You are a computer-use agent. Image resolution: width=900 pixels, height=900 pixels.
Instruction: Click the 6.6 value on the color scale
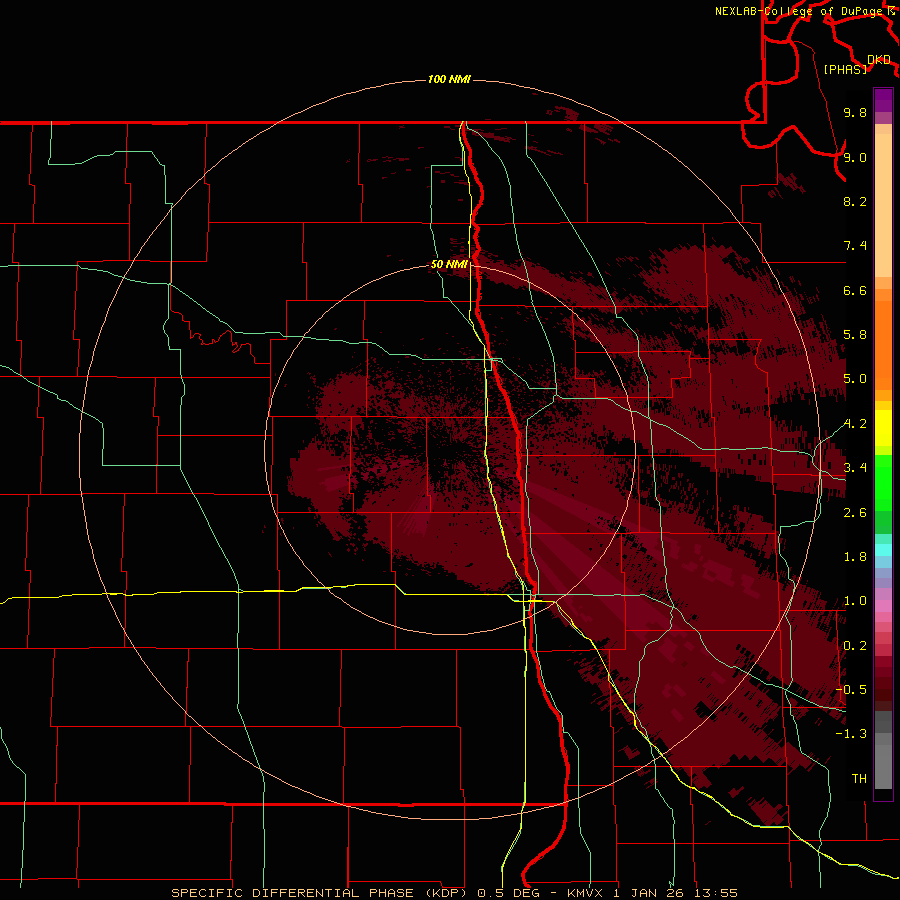pos(855,290)
